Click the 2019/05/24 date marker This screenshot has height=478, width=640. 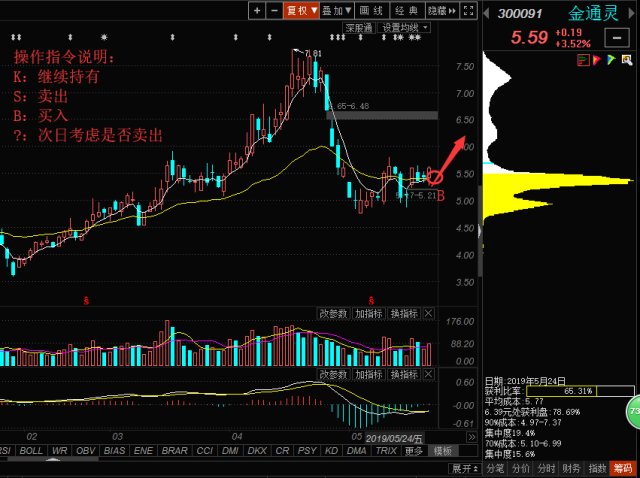pyautogui.click(x=394, y=439)
